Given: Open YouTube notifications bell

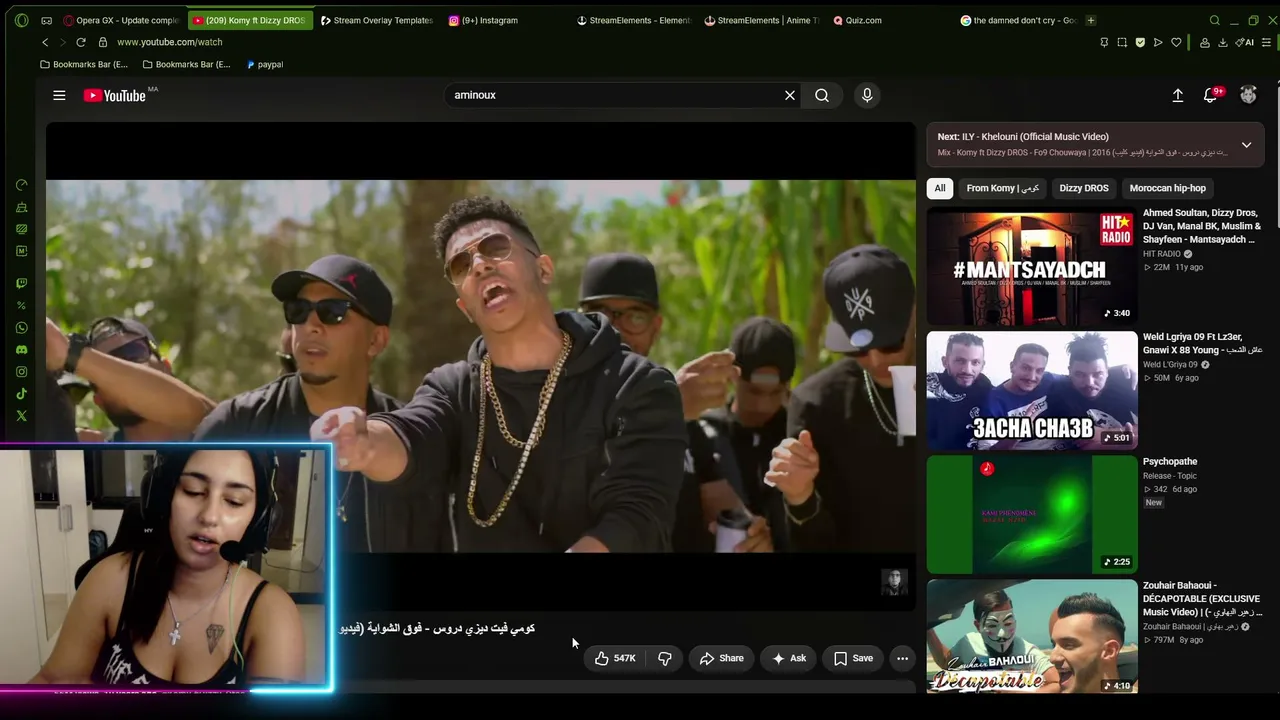Looking at the screenshot, I should tap(1210, 95).
